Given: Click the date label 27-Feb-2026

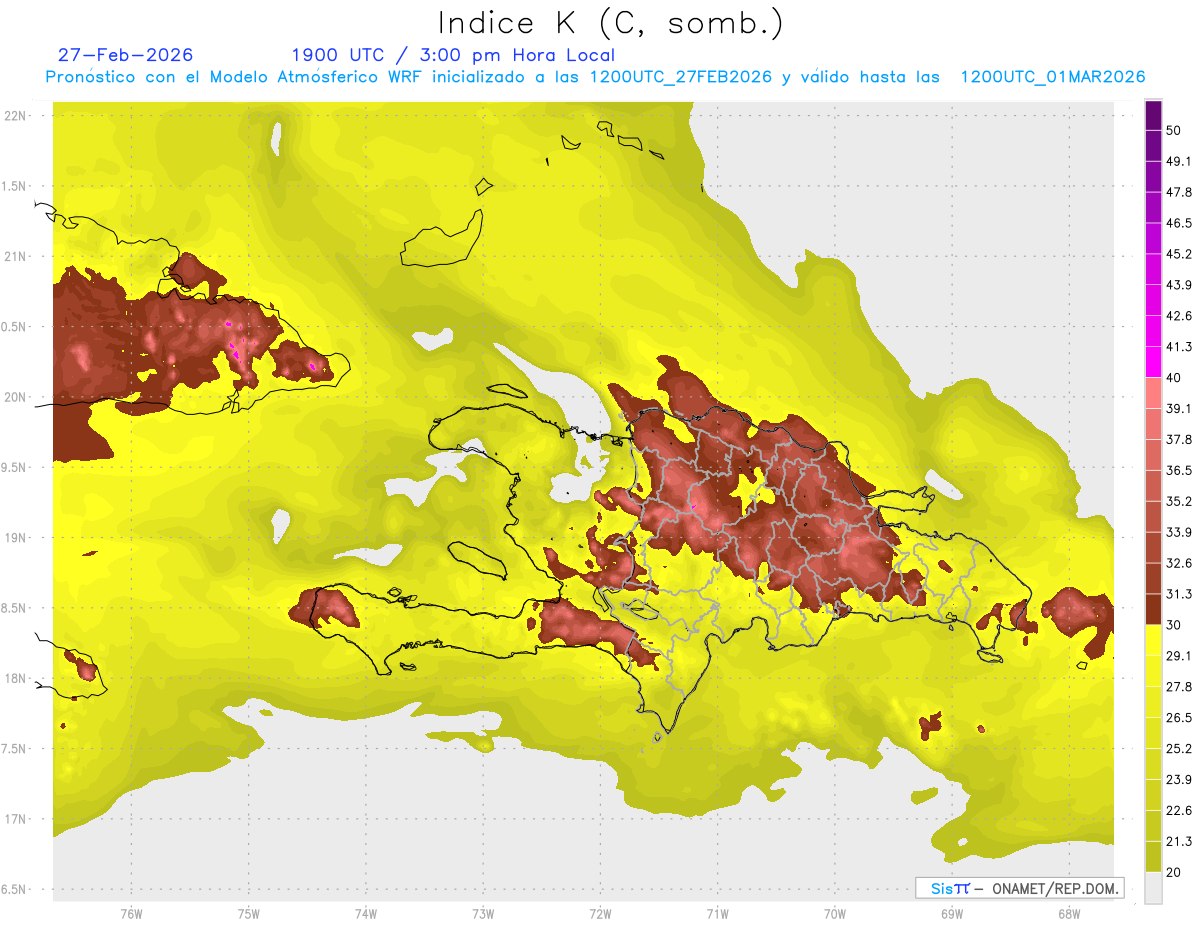Looking at the screenshot, I should [x=125, y=55].
